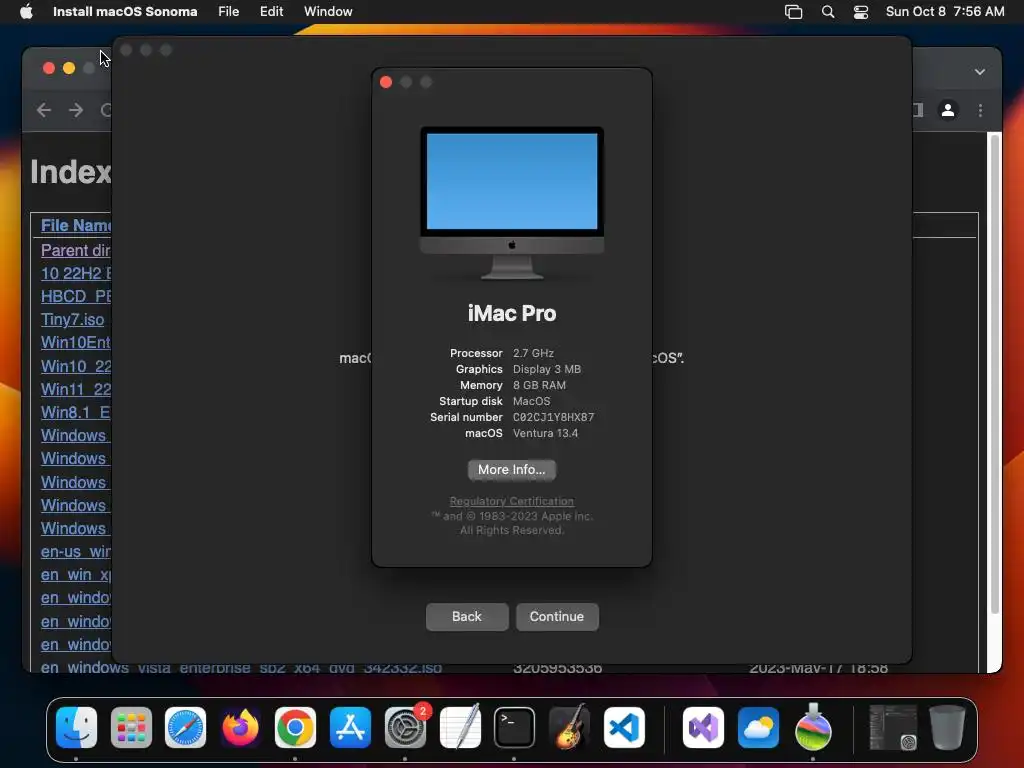
Task: Click the serial number C02CJ1Y8HX87
Action: point(553,417)
